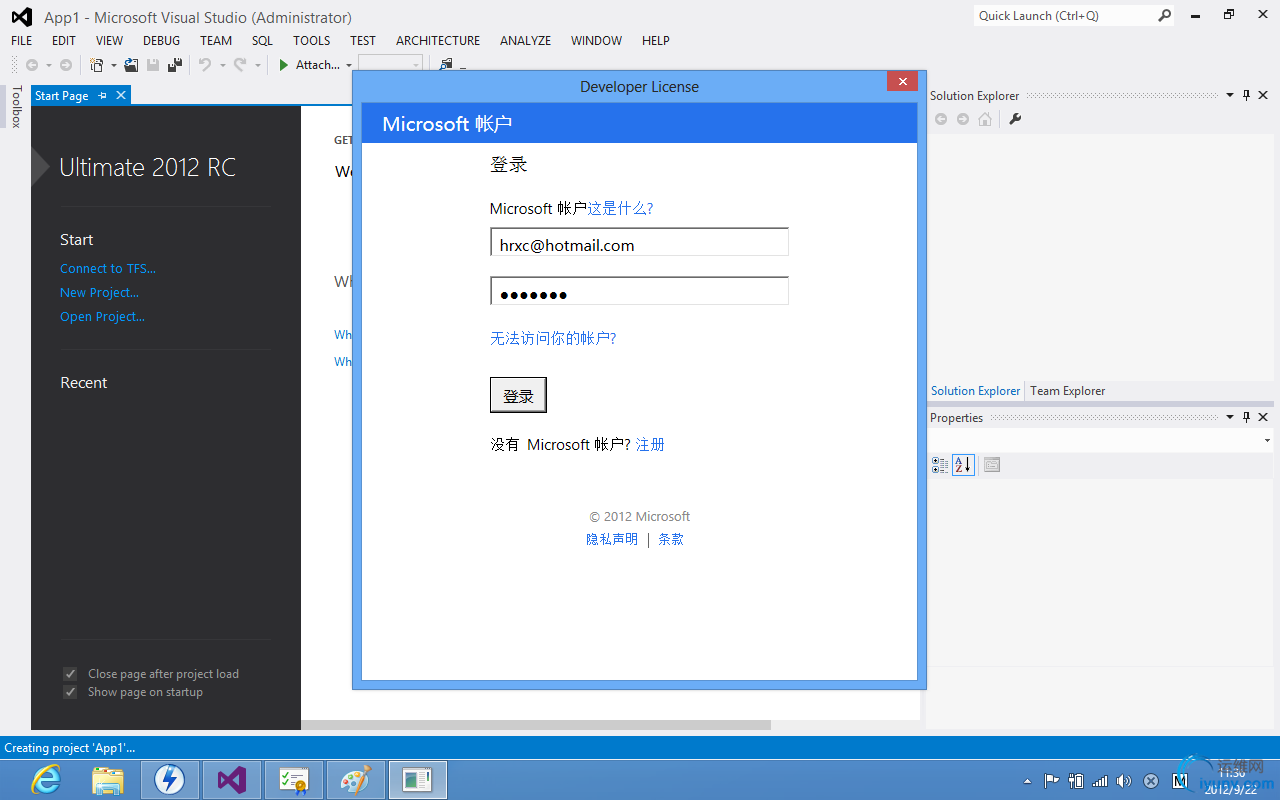Select the Redo toolbar icon
Screen dimensions: 1280x800
(x=240, y=64)
